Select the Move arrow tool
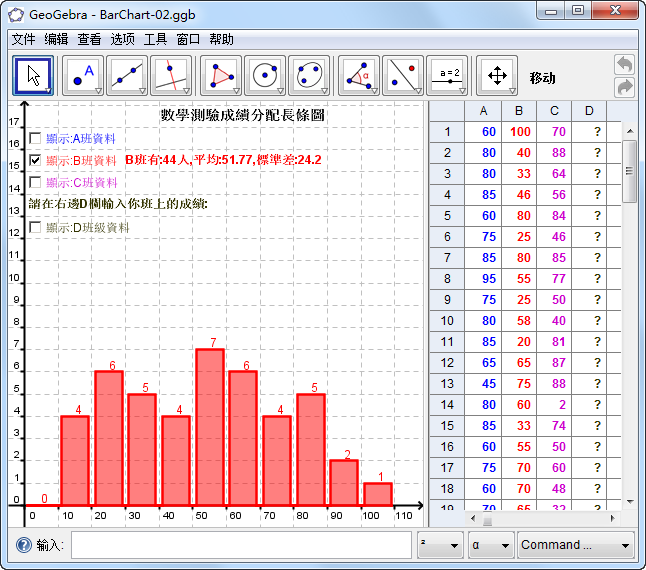The height and width of the screenshot is (570, 646). coord(34,76)
